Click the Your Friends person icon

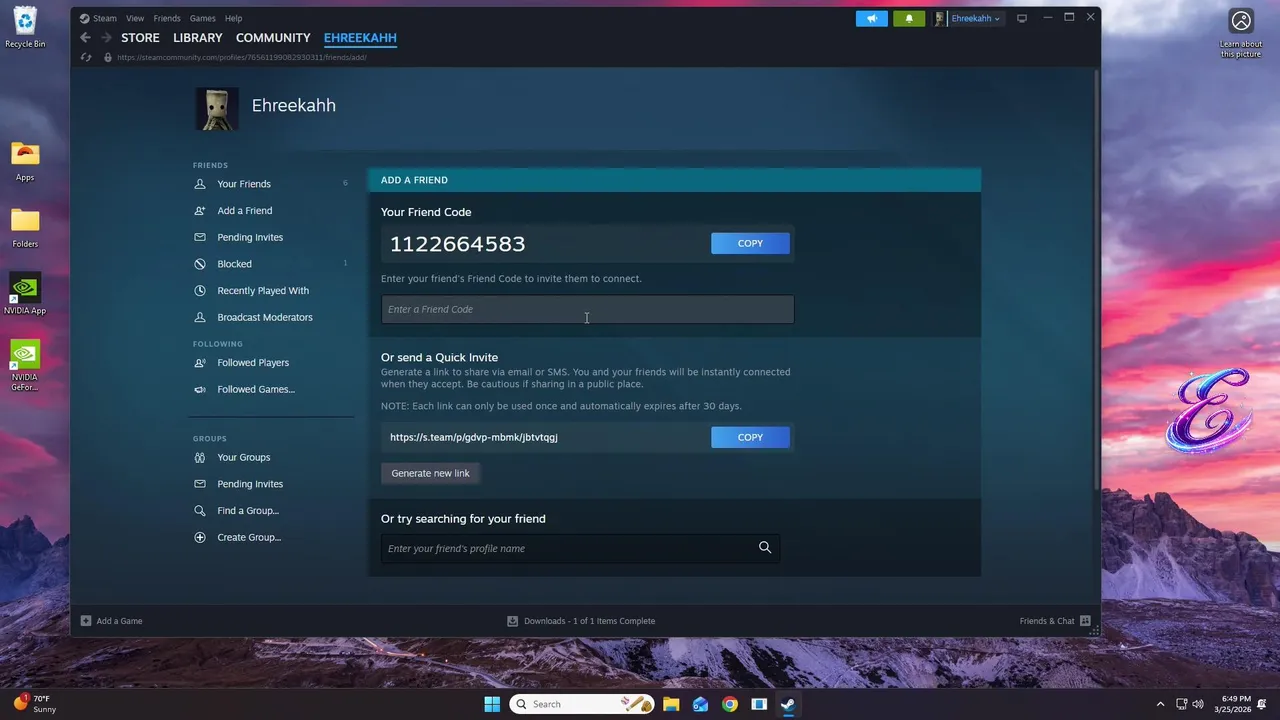[200, 184]
